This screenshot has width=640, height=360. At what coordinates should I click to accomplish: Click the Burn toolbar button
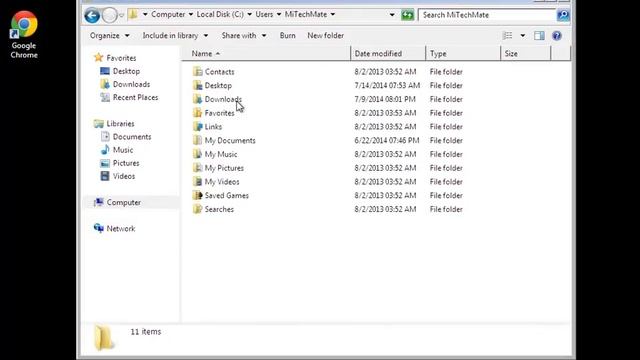287,36
